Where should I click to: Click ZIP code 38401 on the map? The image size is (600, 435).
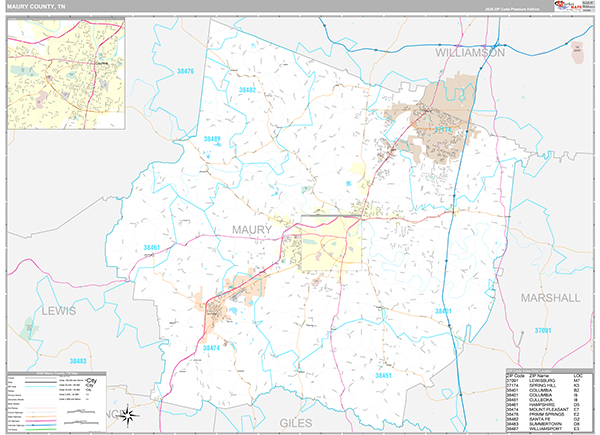443,311
